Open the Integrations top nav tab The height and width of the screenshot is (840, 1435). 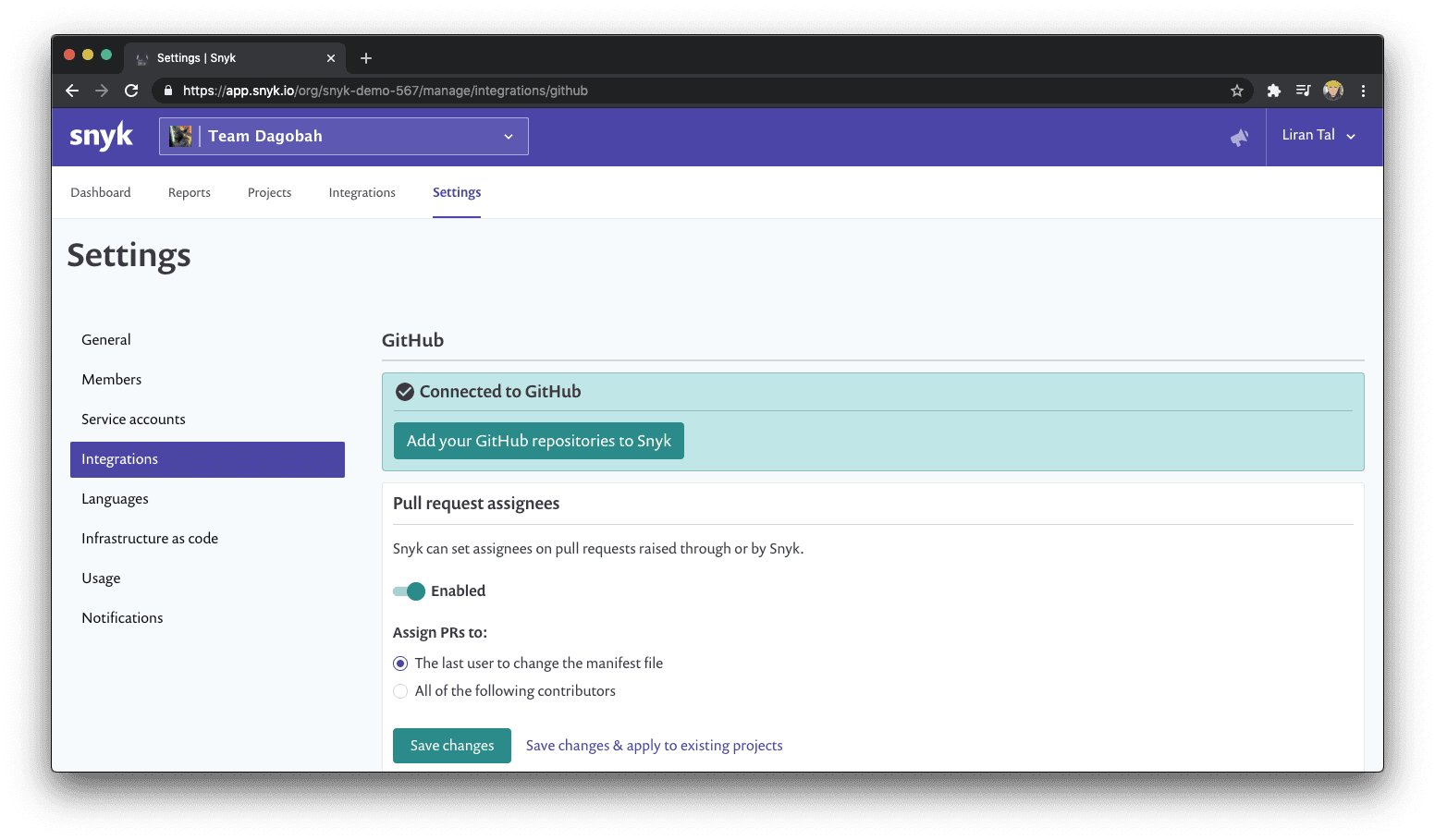coord(362,192)
